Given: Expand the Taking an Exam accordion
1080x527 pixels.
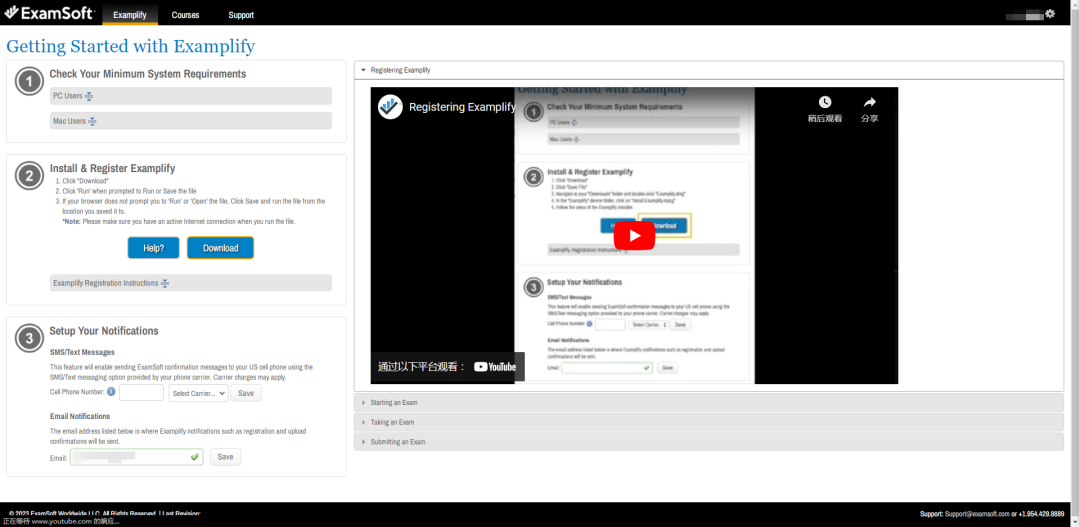Looking at the screenshot, I should (709, 422).
